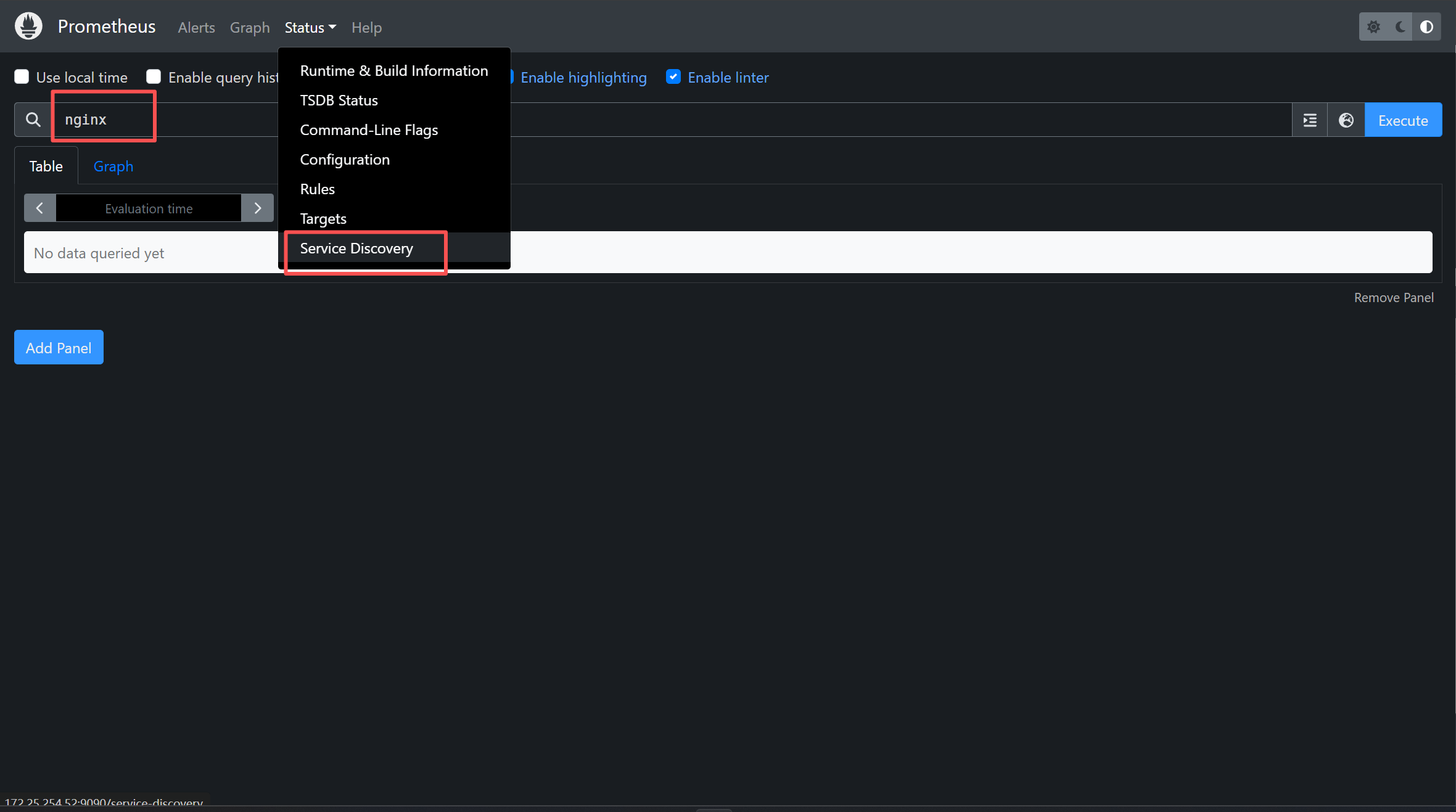Click the Prometheus flame logo

pos(28,26)
